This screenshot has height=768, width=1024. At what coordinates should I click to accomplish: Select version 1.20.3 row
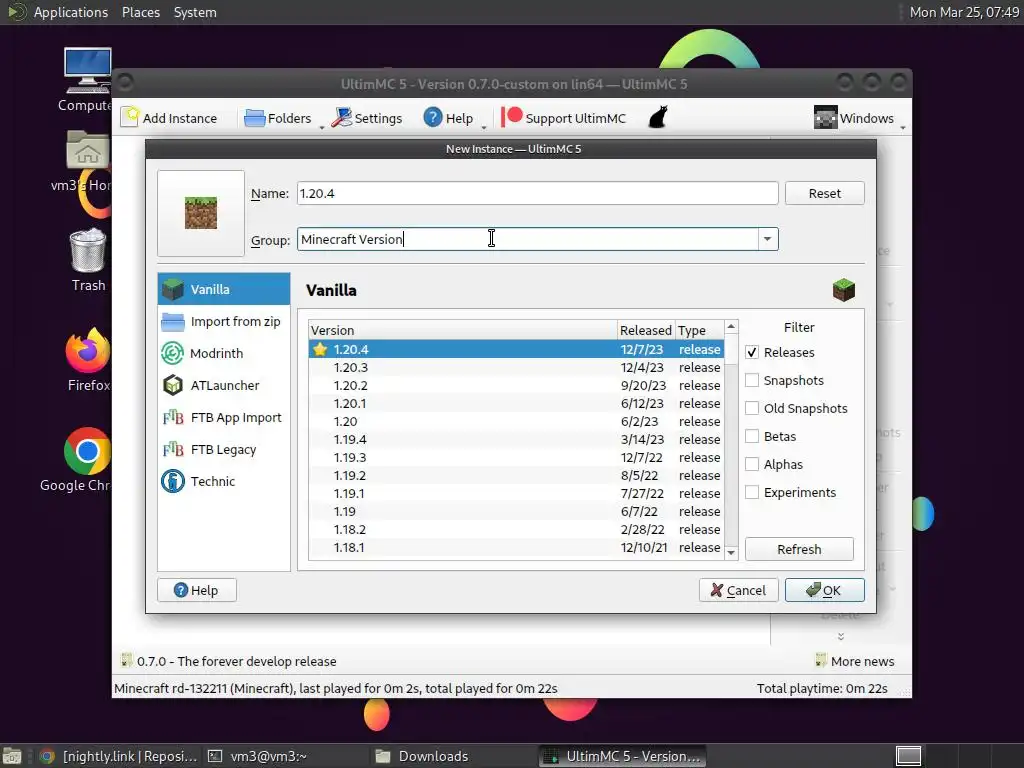pos(516,368)
